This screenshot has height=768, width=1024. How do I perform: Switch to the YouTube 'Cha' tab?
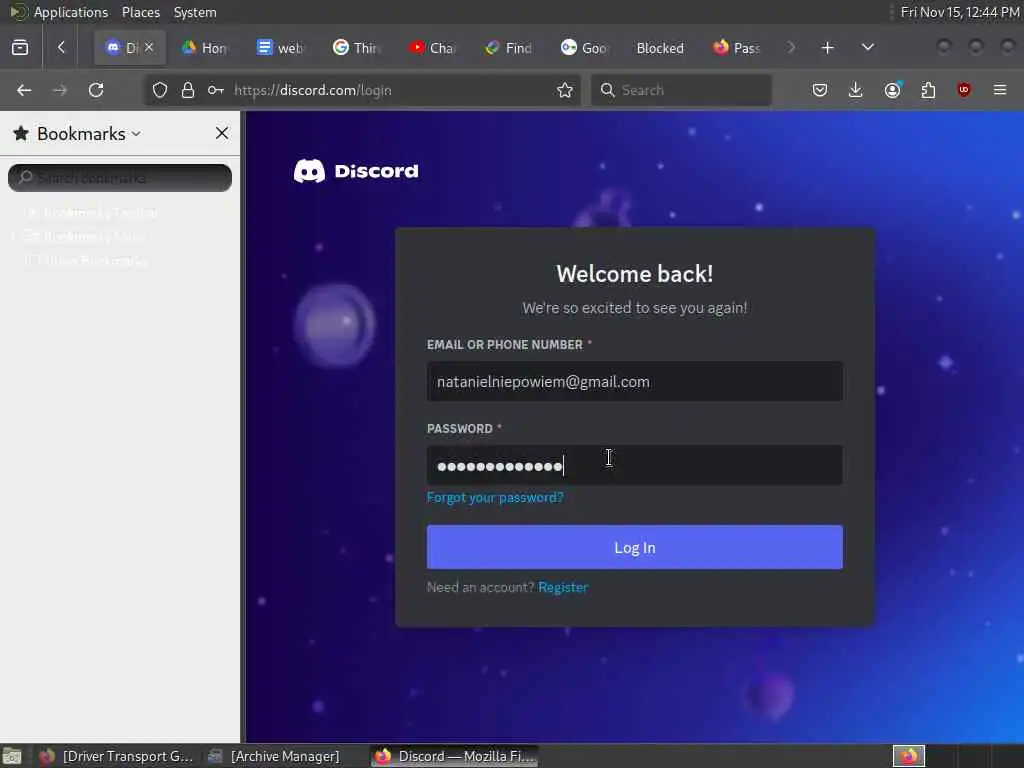click(x=432, y=48)
